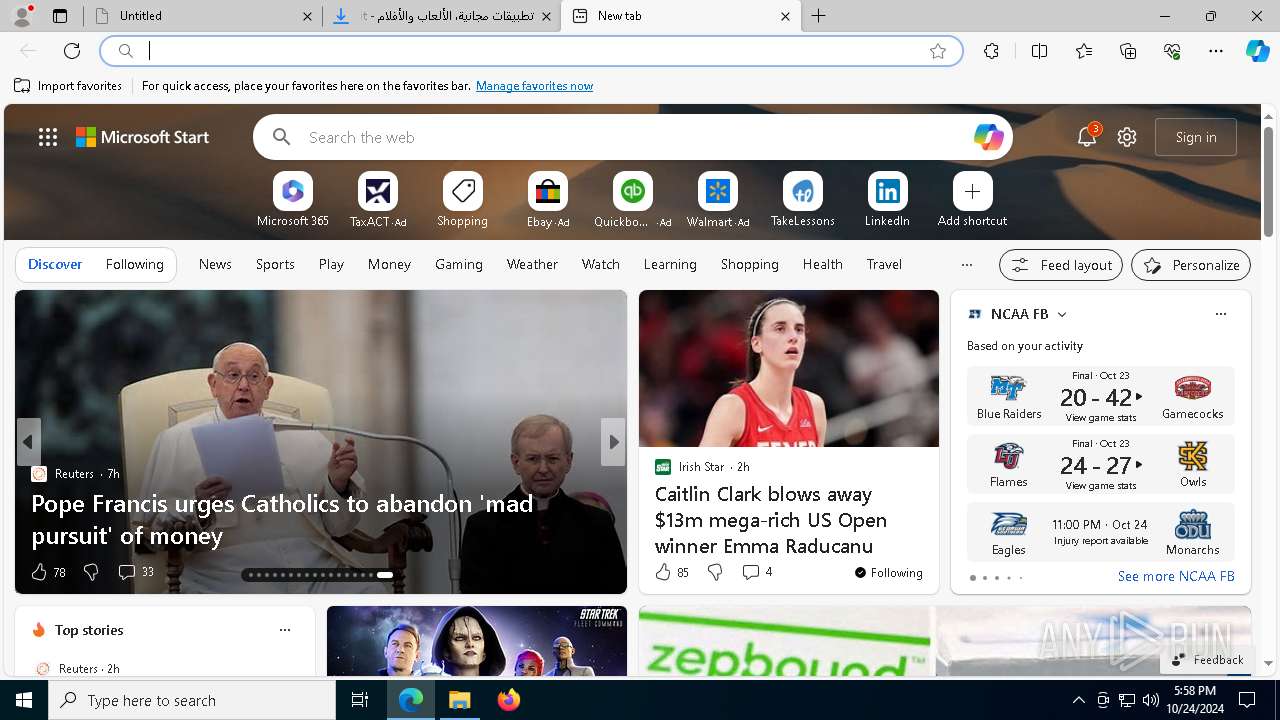
Task: Open the News feed category
Action: tap(215, 264)
